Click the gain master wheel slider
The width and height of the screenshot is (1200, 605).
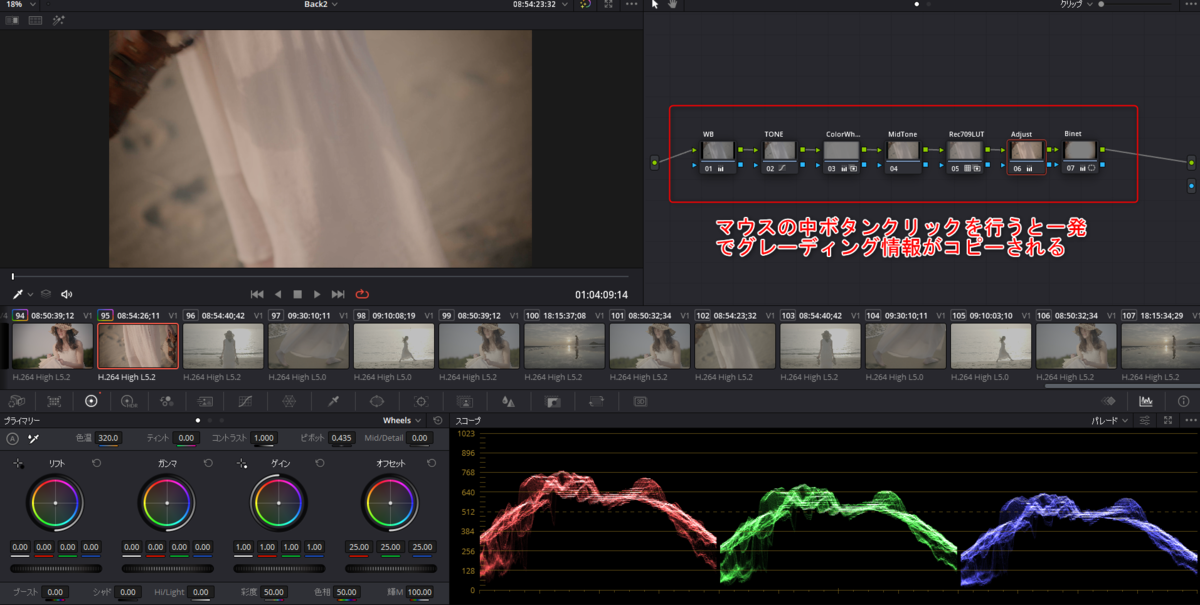(279, 568)
